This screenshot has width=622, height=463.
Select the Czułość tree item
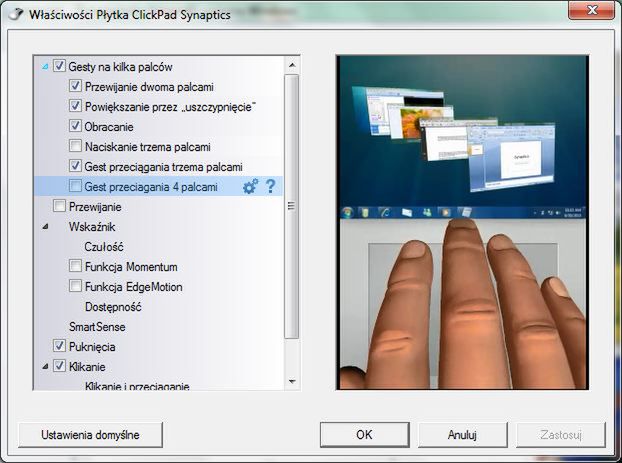tap(104, 247)
